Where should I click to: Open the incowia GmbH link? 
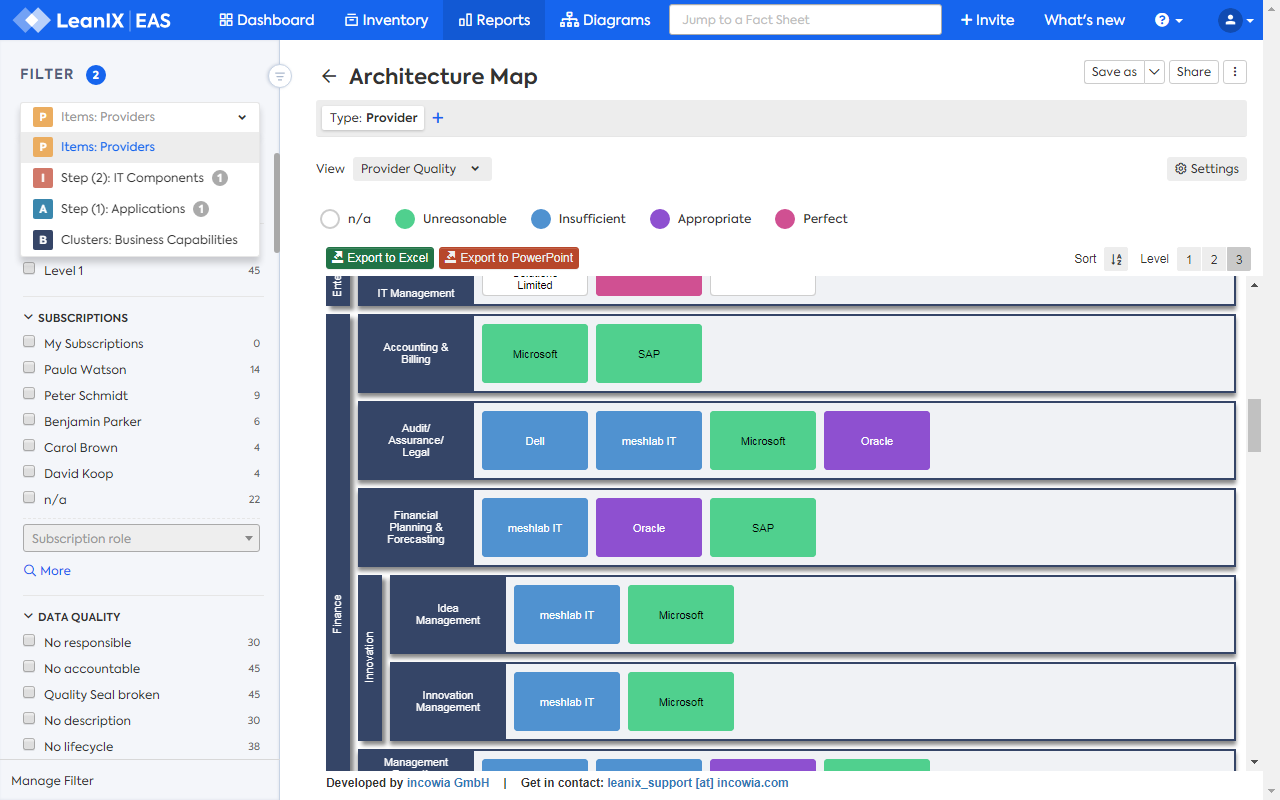[448, 783]
